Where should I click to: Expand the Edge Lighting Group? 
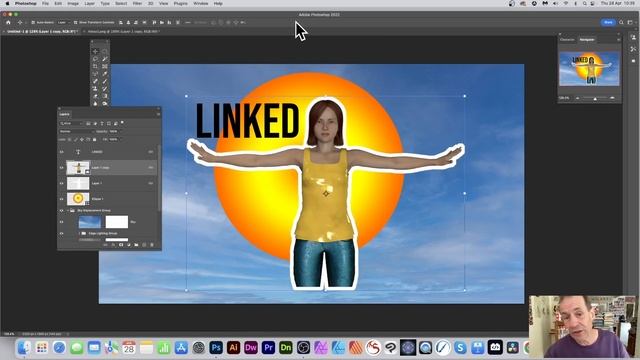79,233
